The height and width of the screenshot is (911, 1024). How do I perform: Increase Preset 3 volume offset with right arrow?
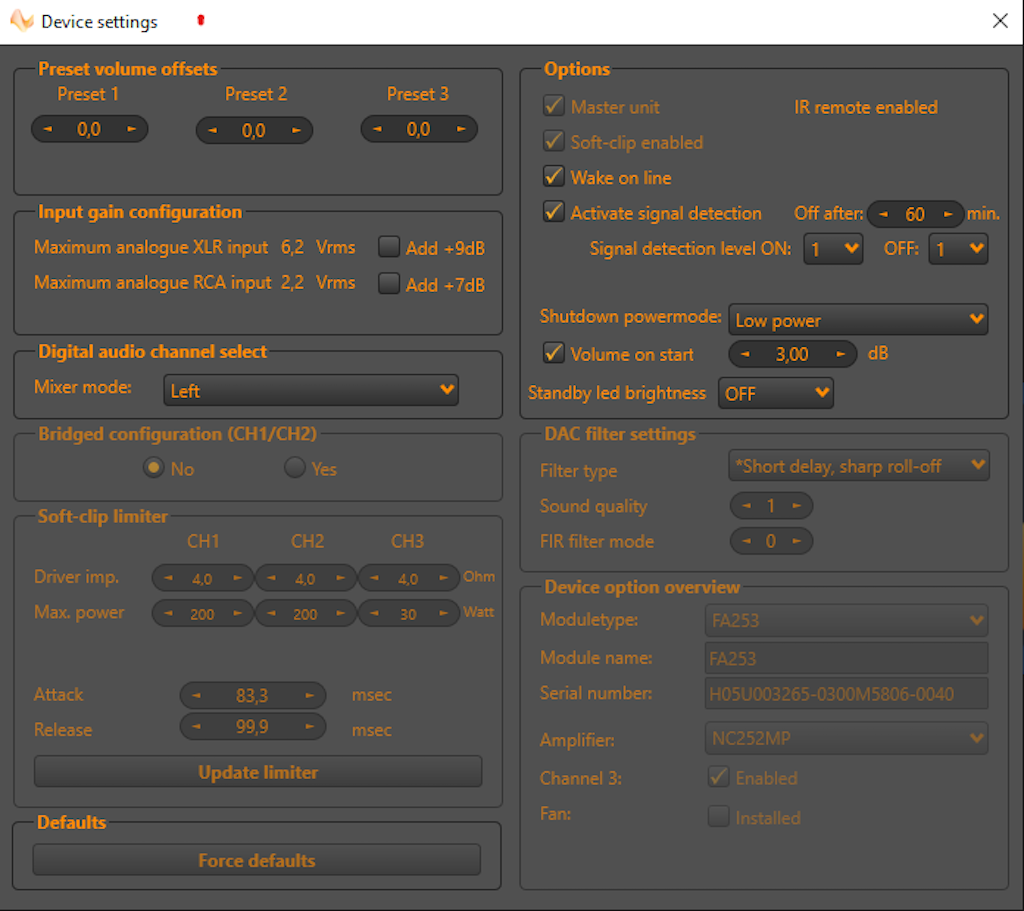461,129
